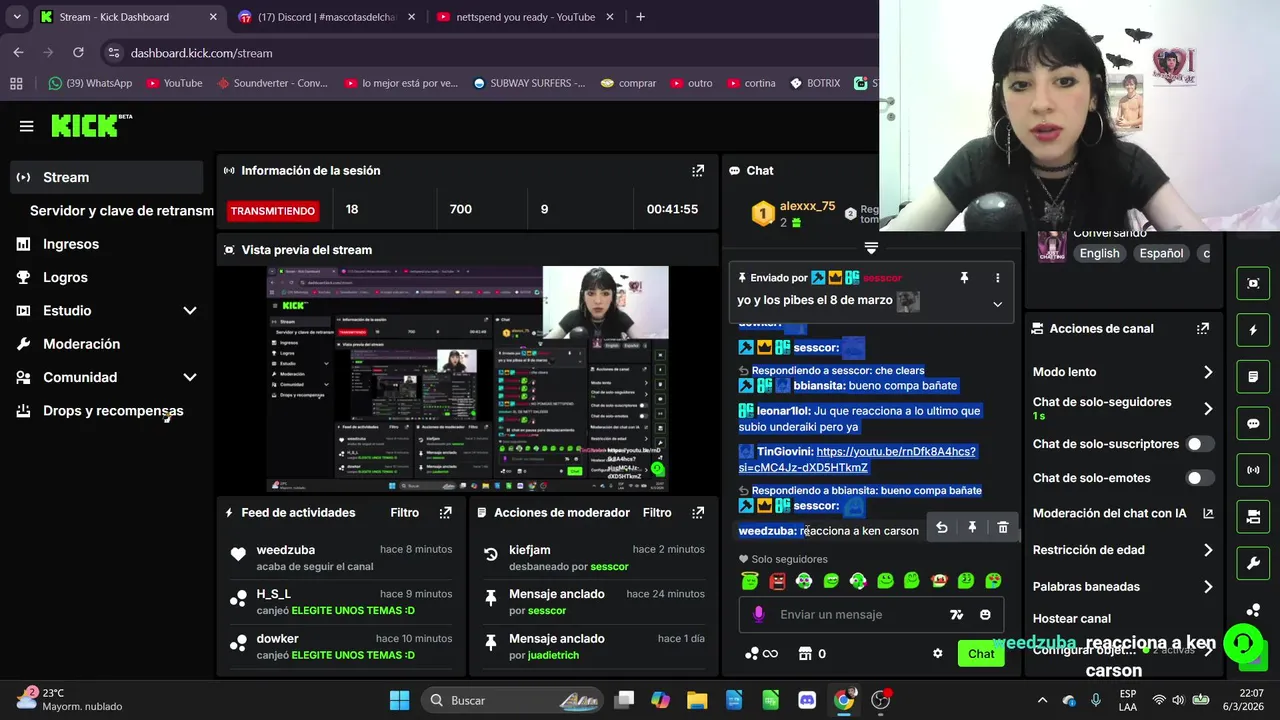The image size is (1280, 720).
Task: Click the wrench tools sidebar icon
Action: (x=1253, y=564)
